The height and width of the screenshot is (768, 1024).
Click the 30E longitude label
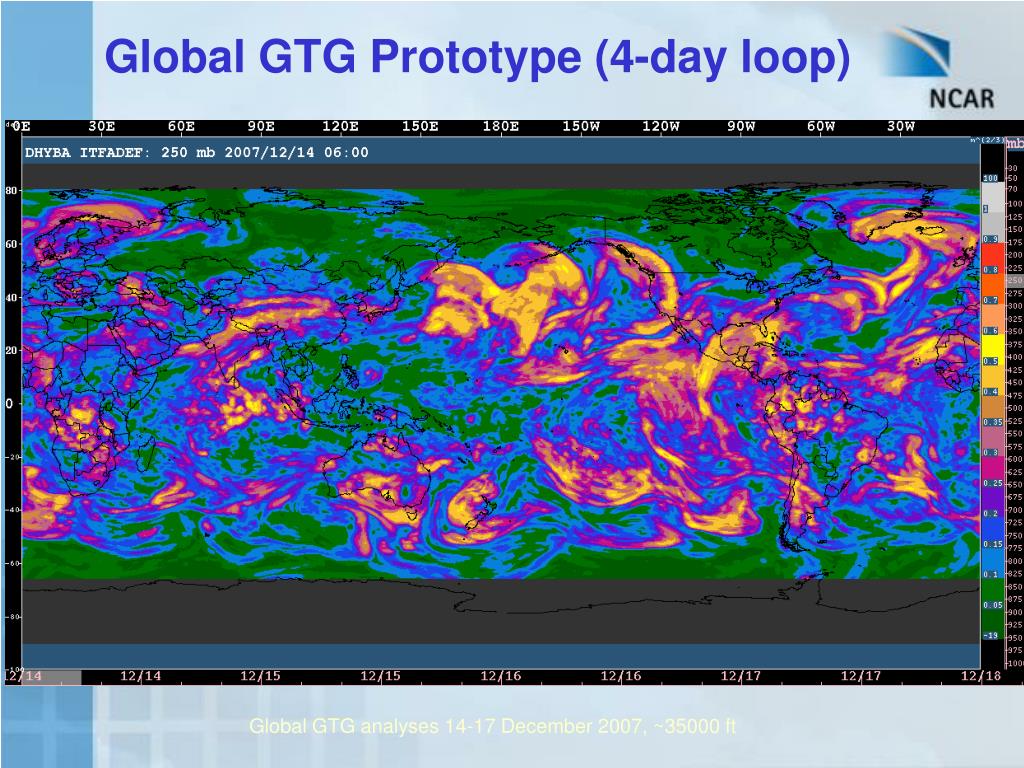(x=102, y=126)
